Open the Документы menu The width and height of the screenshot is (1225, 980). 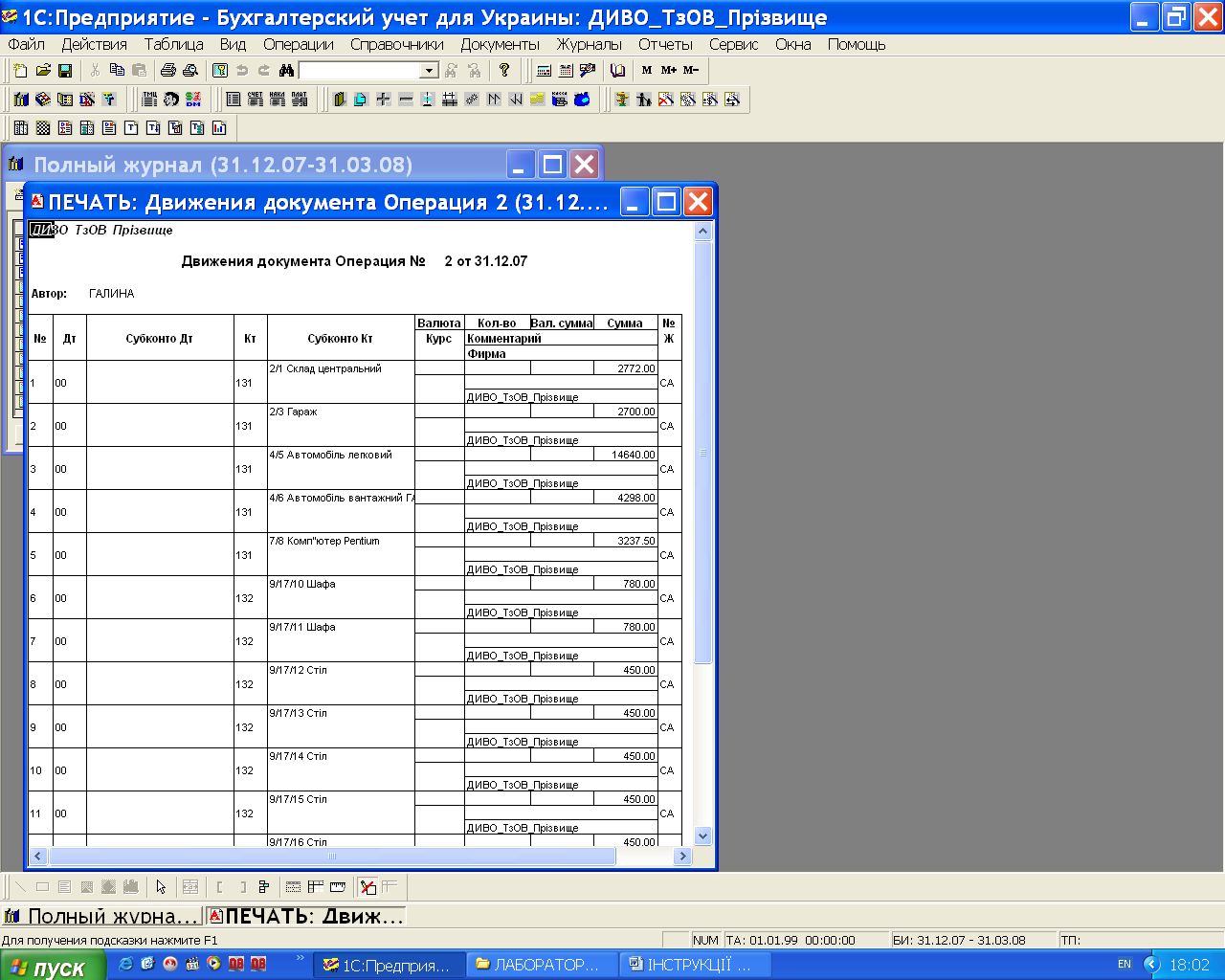pyautogui.click(x=501, y=44)
